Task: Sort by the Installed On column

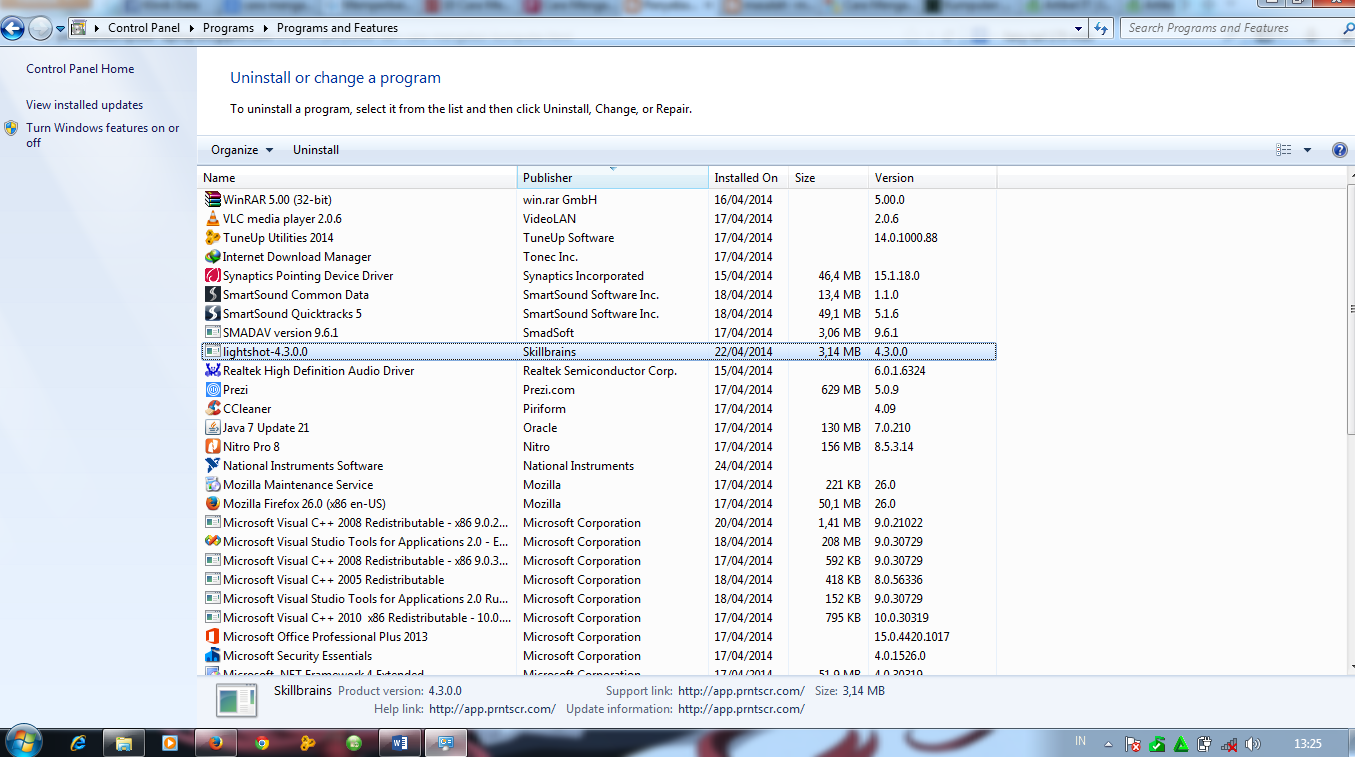Action: (x=749, y=178)
